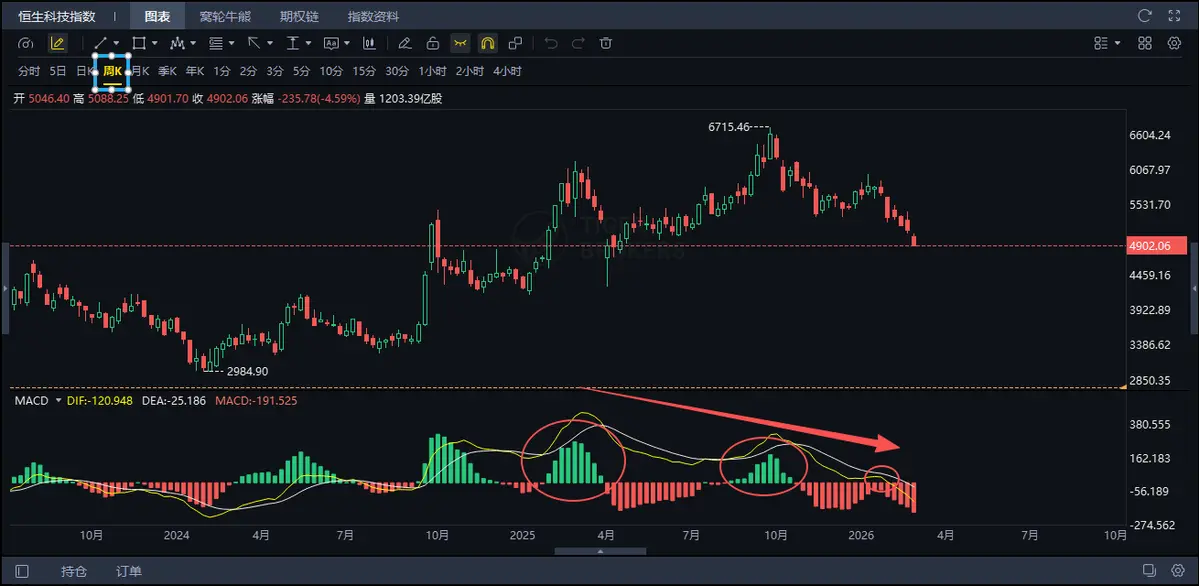Viewport: 1199px width, 586px height.
Task: Delete drawings with the trash icon
Action: coord(605,43)
